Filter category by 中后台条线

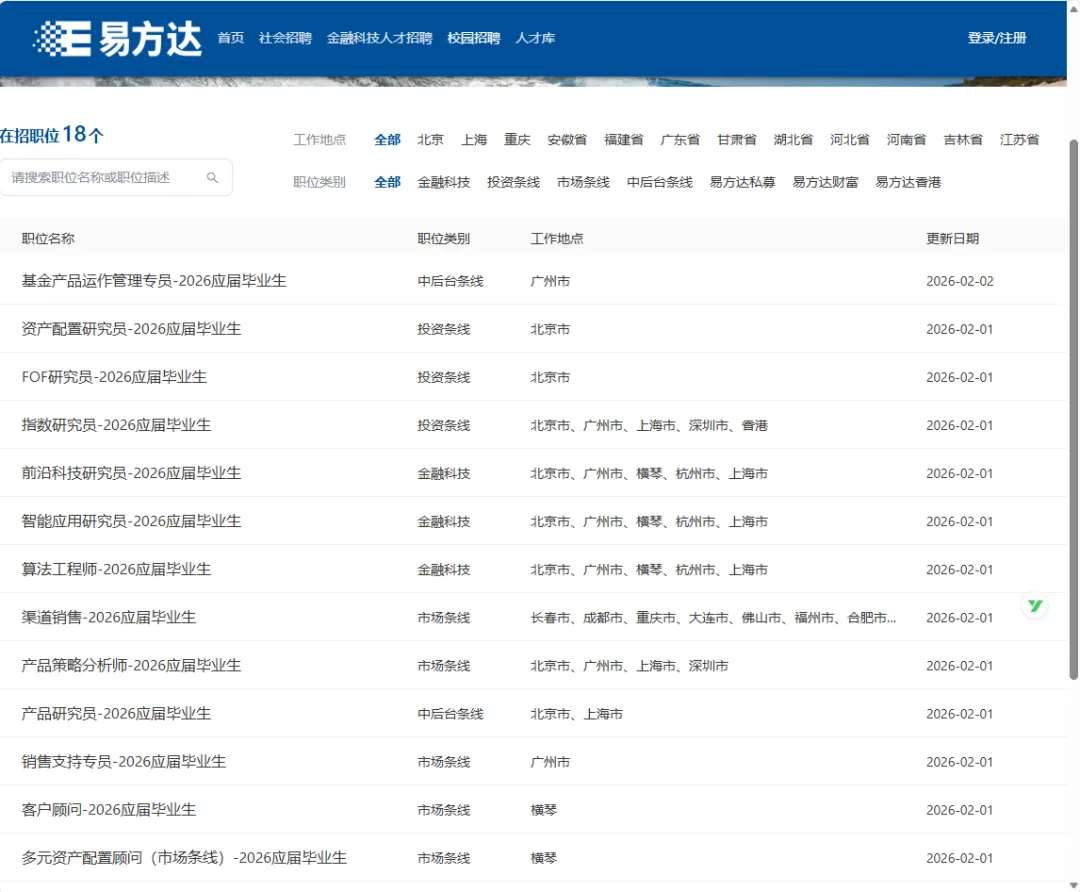[659, 183]
